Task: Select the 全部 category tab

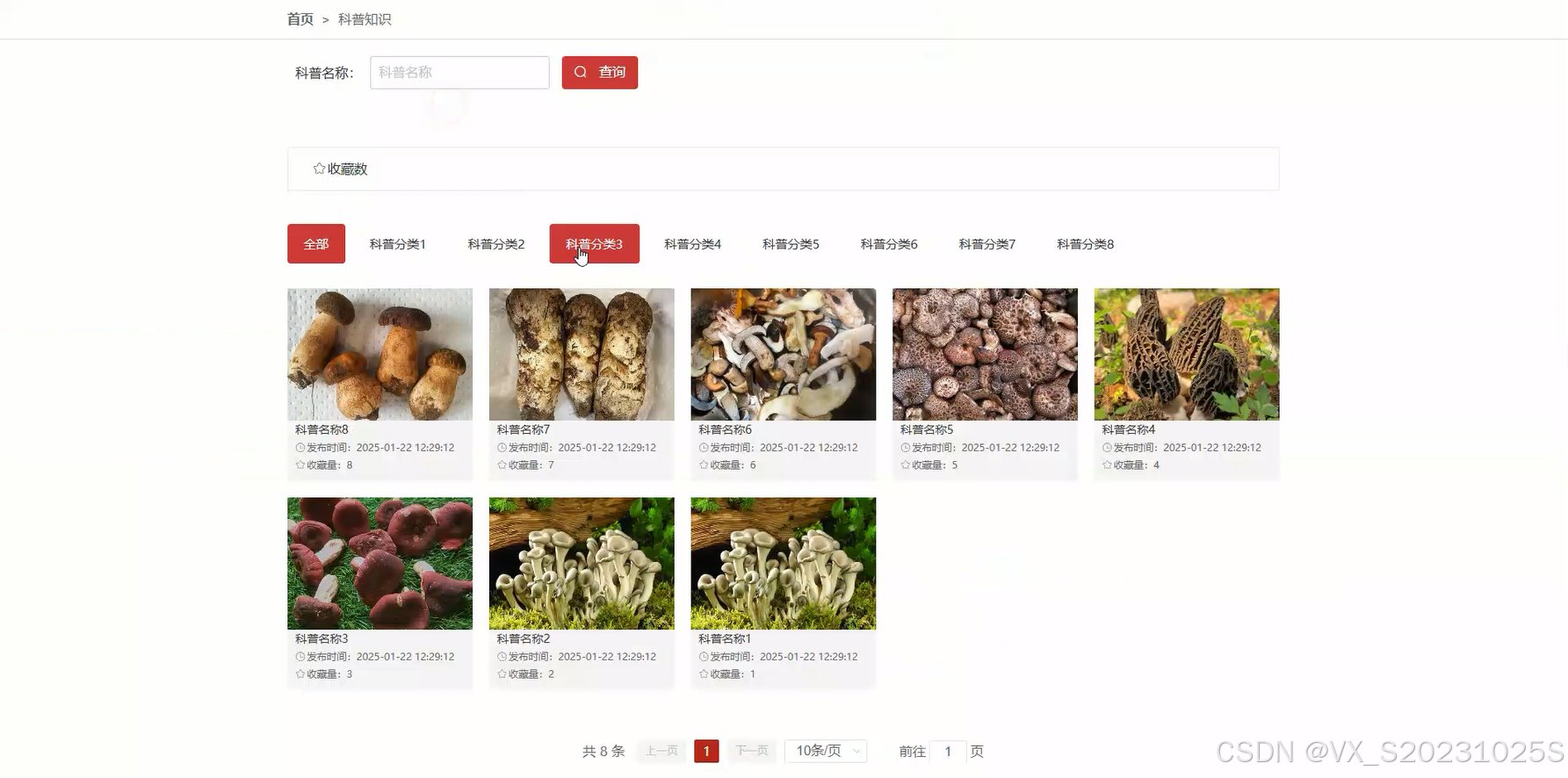Action: [x=316, y=244]
